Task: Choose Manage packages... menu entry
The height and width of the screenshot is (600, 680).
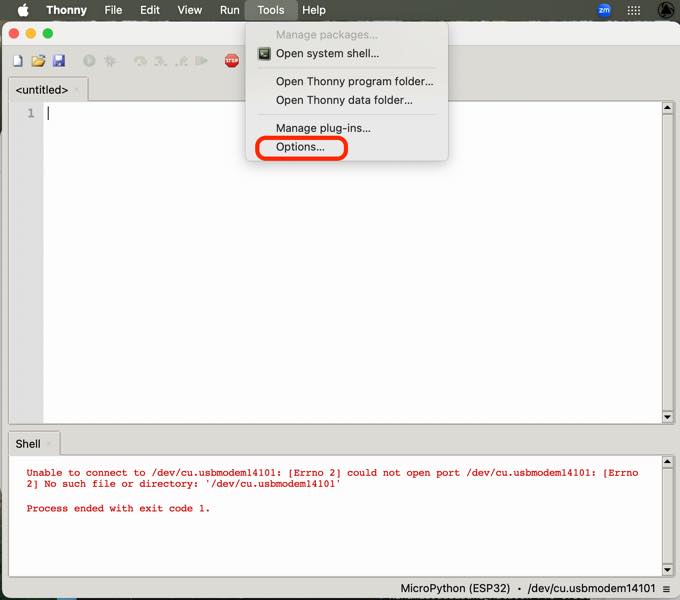Action: pos(347,35)
